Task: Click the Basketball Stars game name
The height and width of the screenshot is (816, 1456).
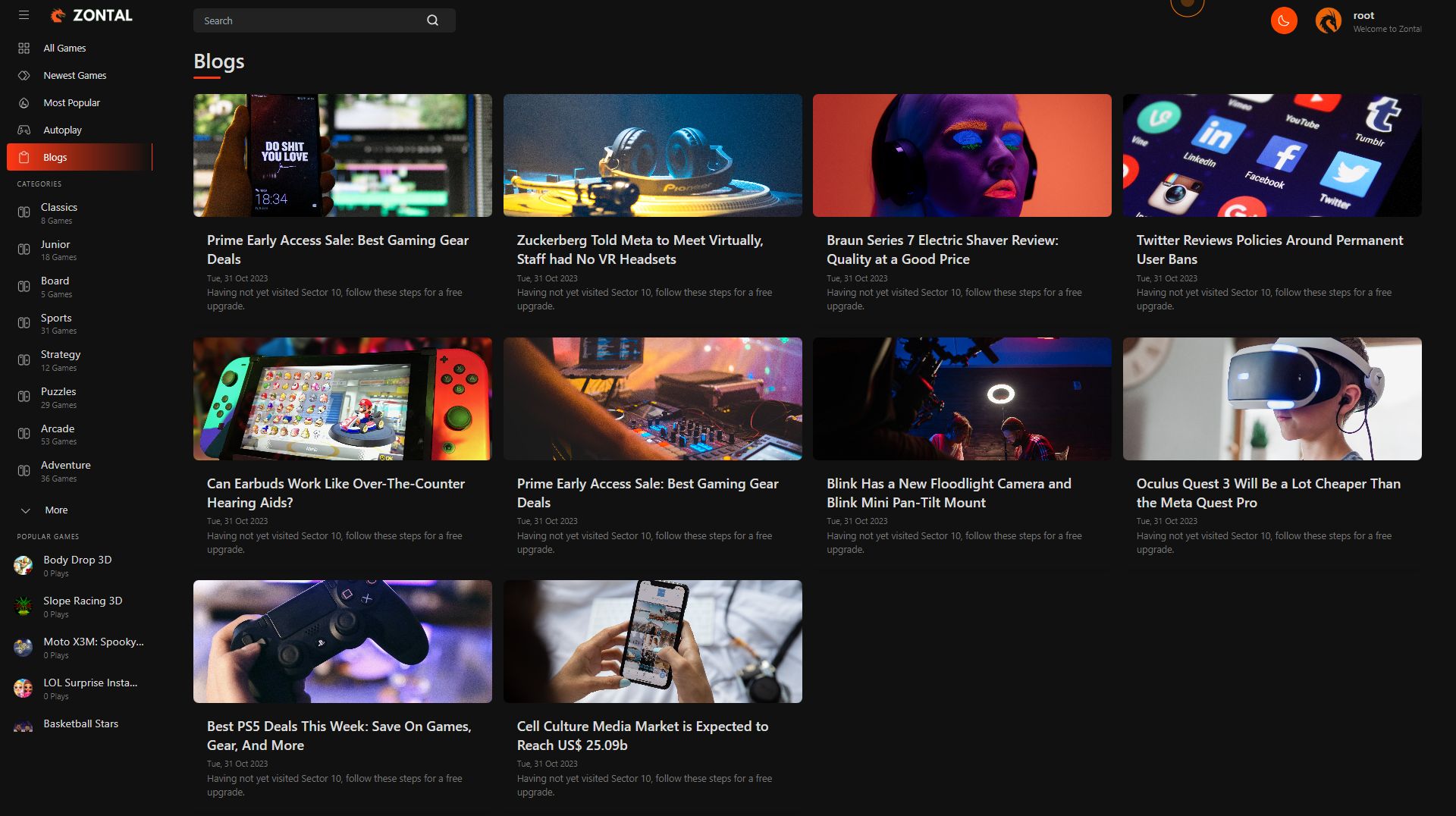Action: coord(80,723)
